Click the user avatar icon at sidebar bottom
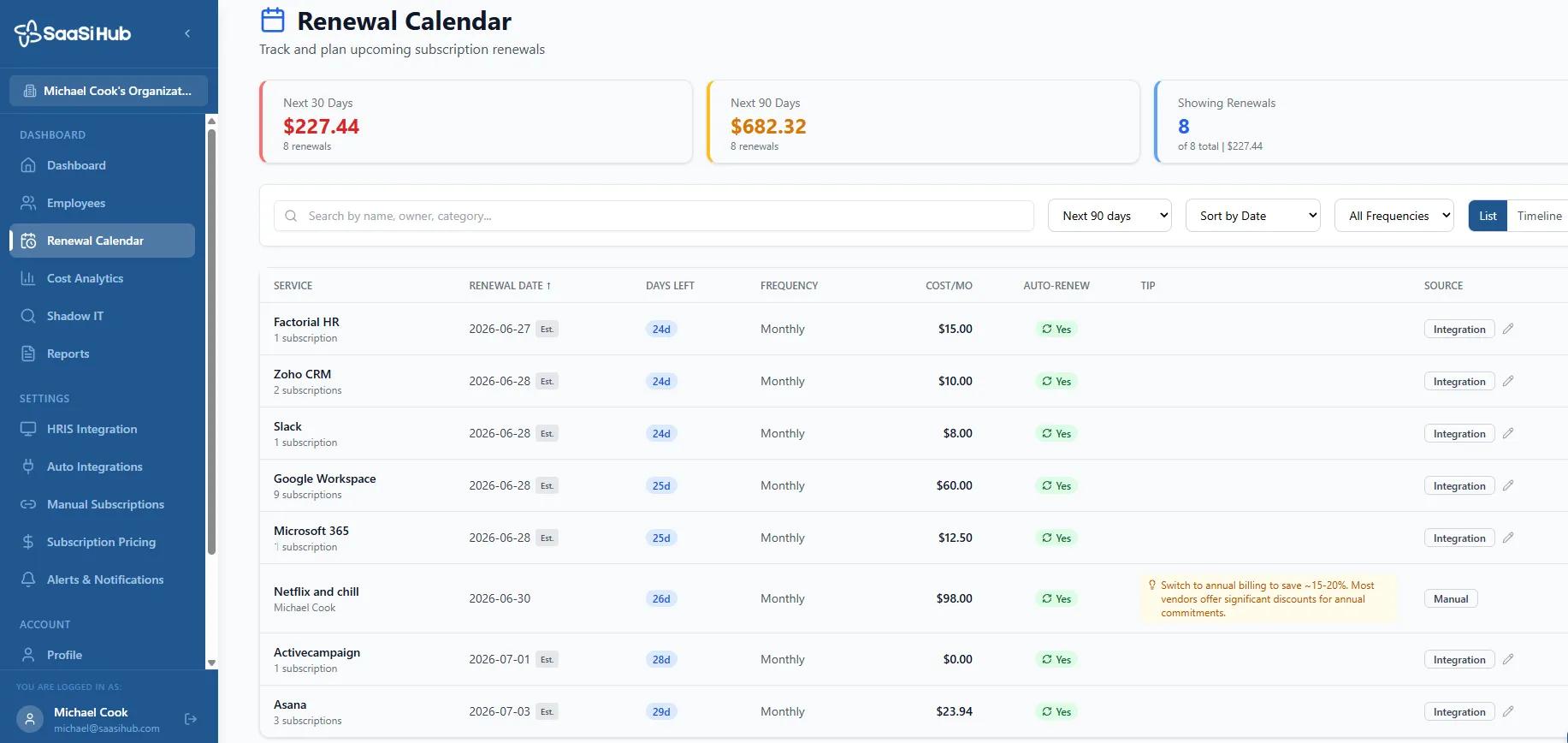 30,719
